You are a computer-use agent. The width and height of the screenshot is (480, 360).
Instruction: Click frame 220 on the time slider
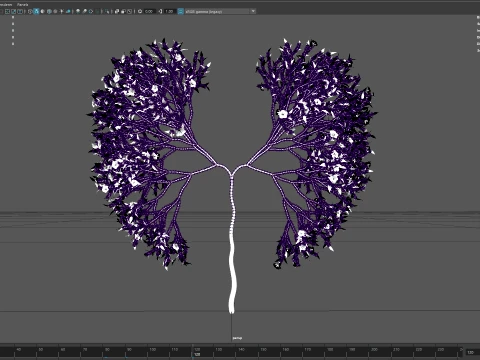(419, 350)
